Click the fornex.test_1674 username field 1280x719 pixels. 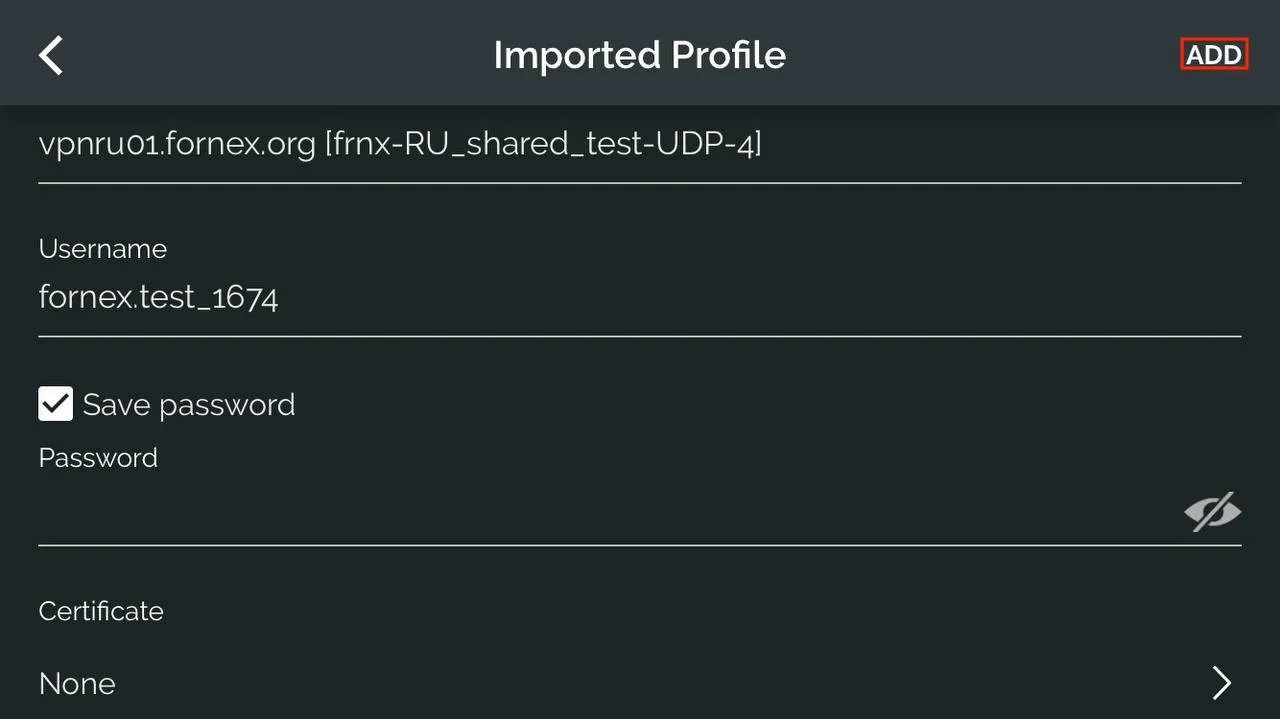640,297
